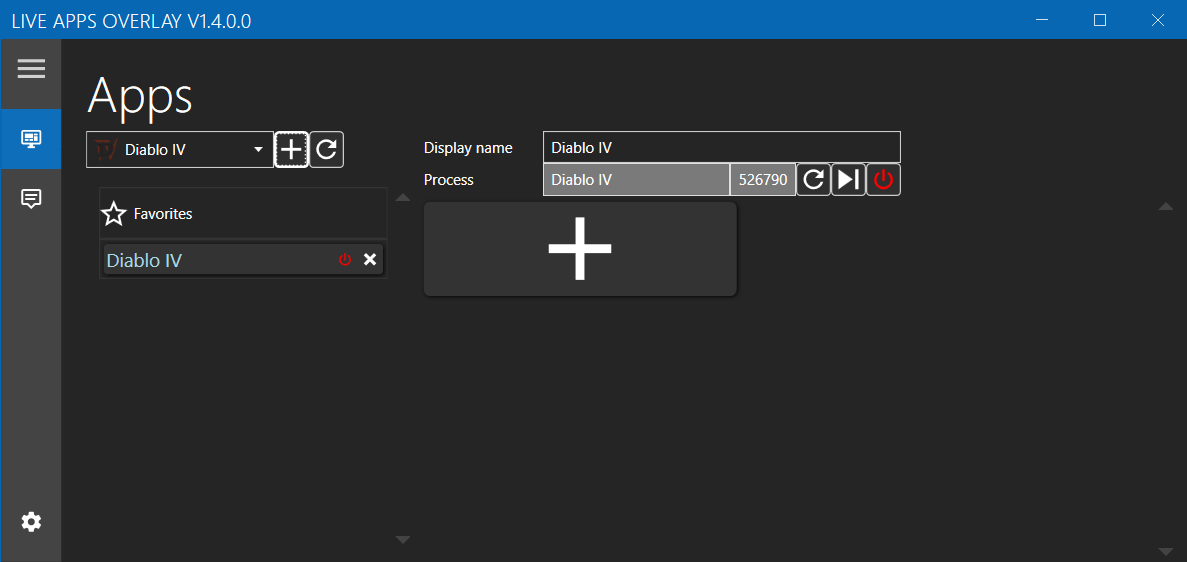Click up arrow of right panel scrollbar
The image size is (1187, 562).
tap(1166, 207)
